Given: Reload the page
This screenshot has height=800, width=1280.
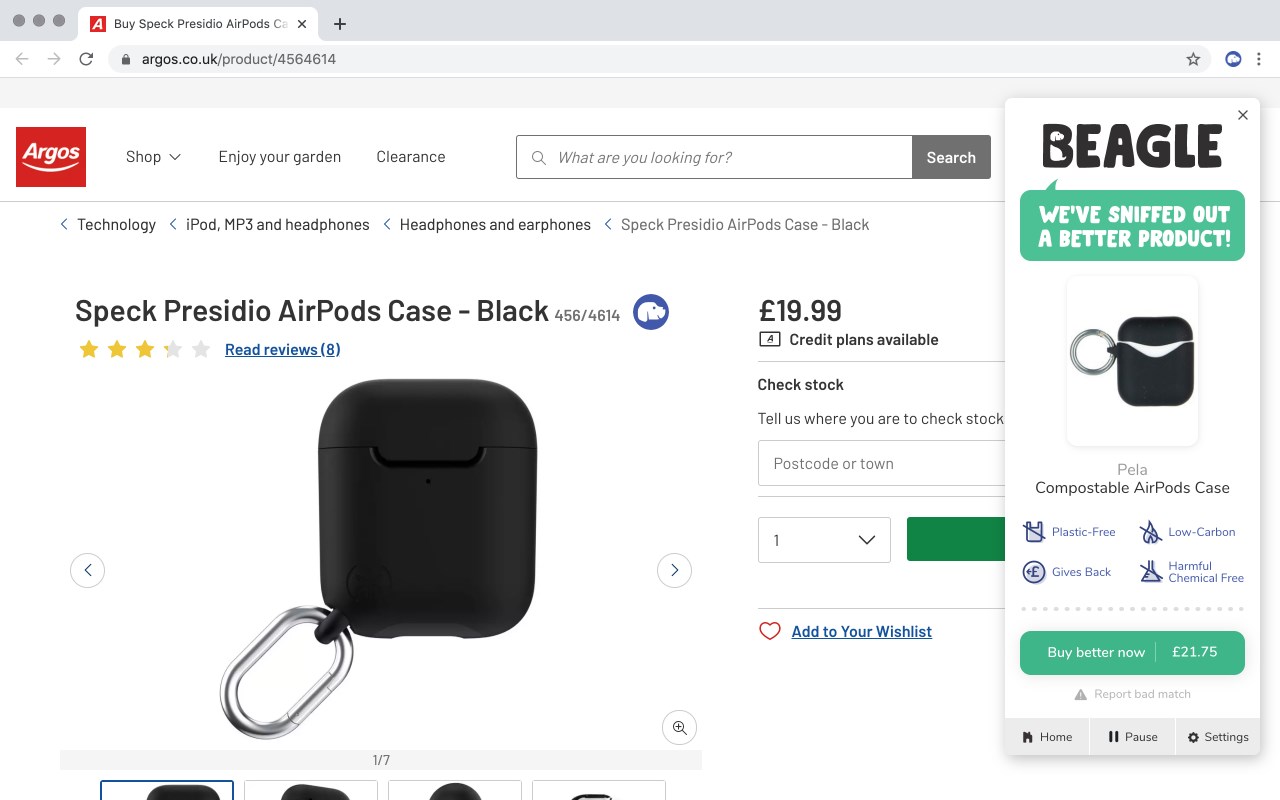Looking at the screenshot, I should coord(86,59).
